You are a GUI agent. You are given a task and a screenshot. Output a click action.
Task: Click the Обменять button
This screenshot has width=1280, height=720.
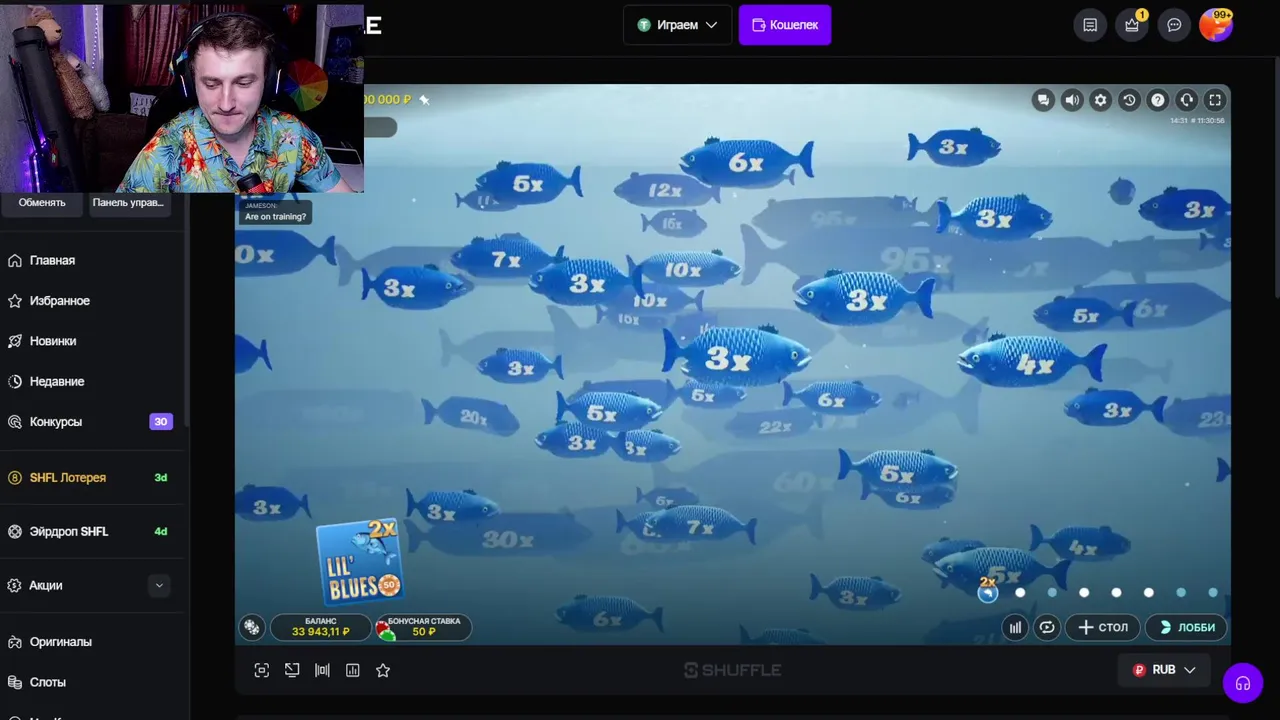[42, 202]
